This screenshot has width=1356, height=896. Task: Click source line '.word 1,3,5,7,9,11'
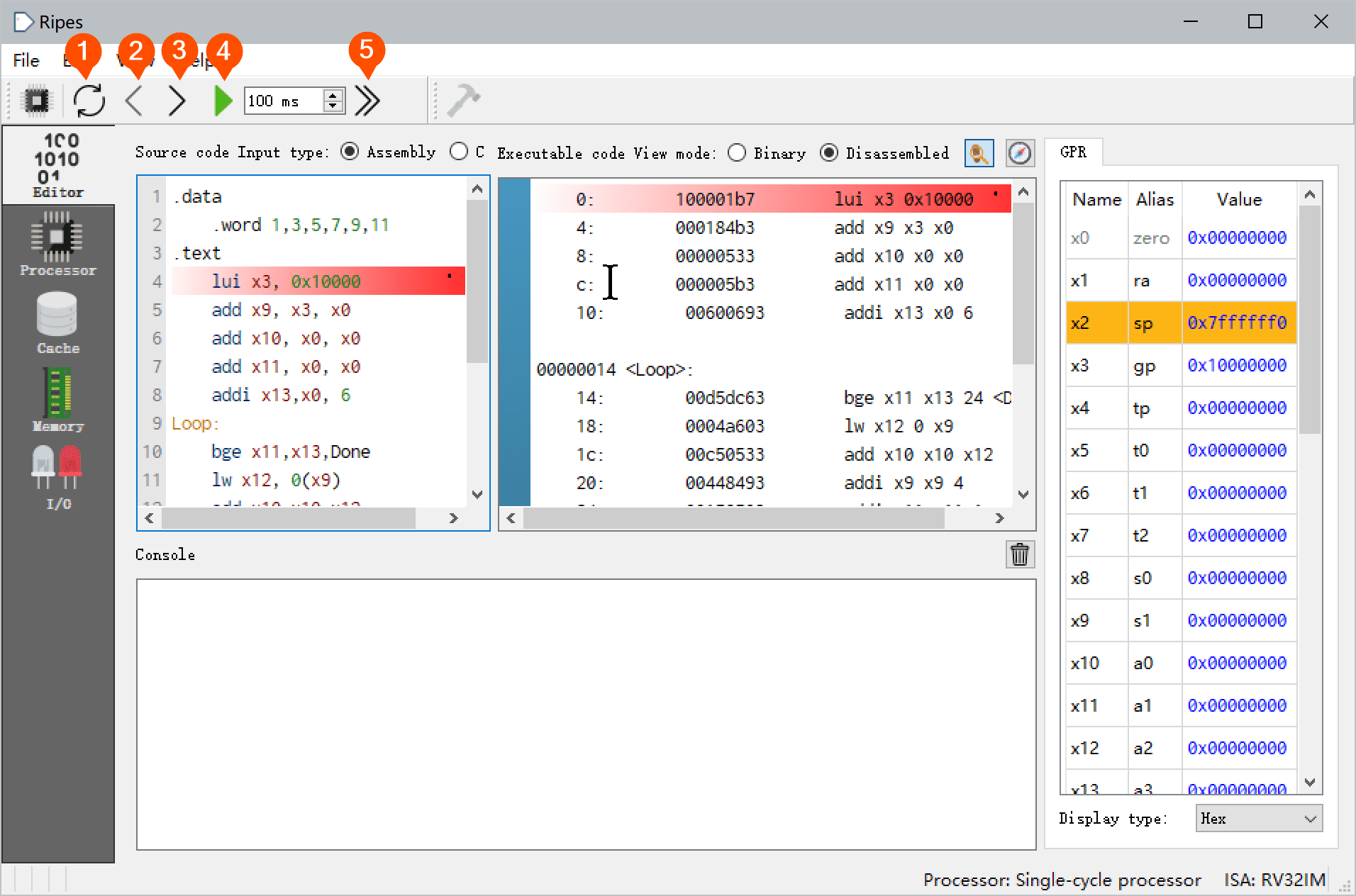pyautogui.click(x=300, y=225)
